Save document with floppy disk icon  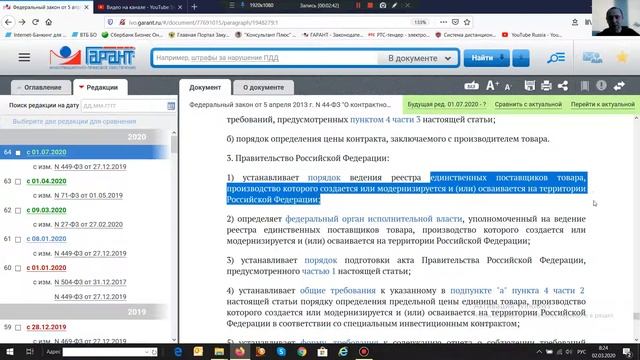point(529,86)
